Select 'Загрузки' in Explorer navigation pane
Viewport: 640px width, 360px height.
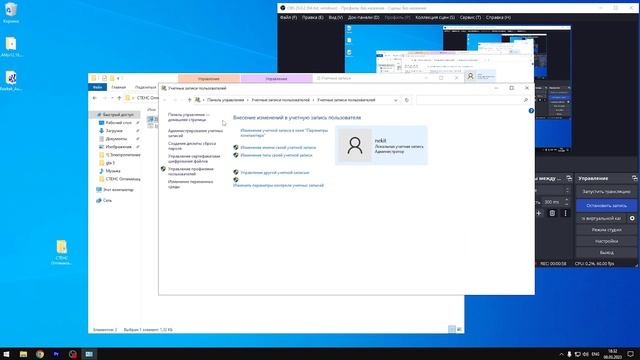tap(114, 131)
